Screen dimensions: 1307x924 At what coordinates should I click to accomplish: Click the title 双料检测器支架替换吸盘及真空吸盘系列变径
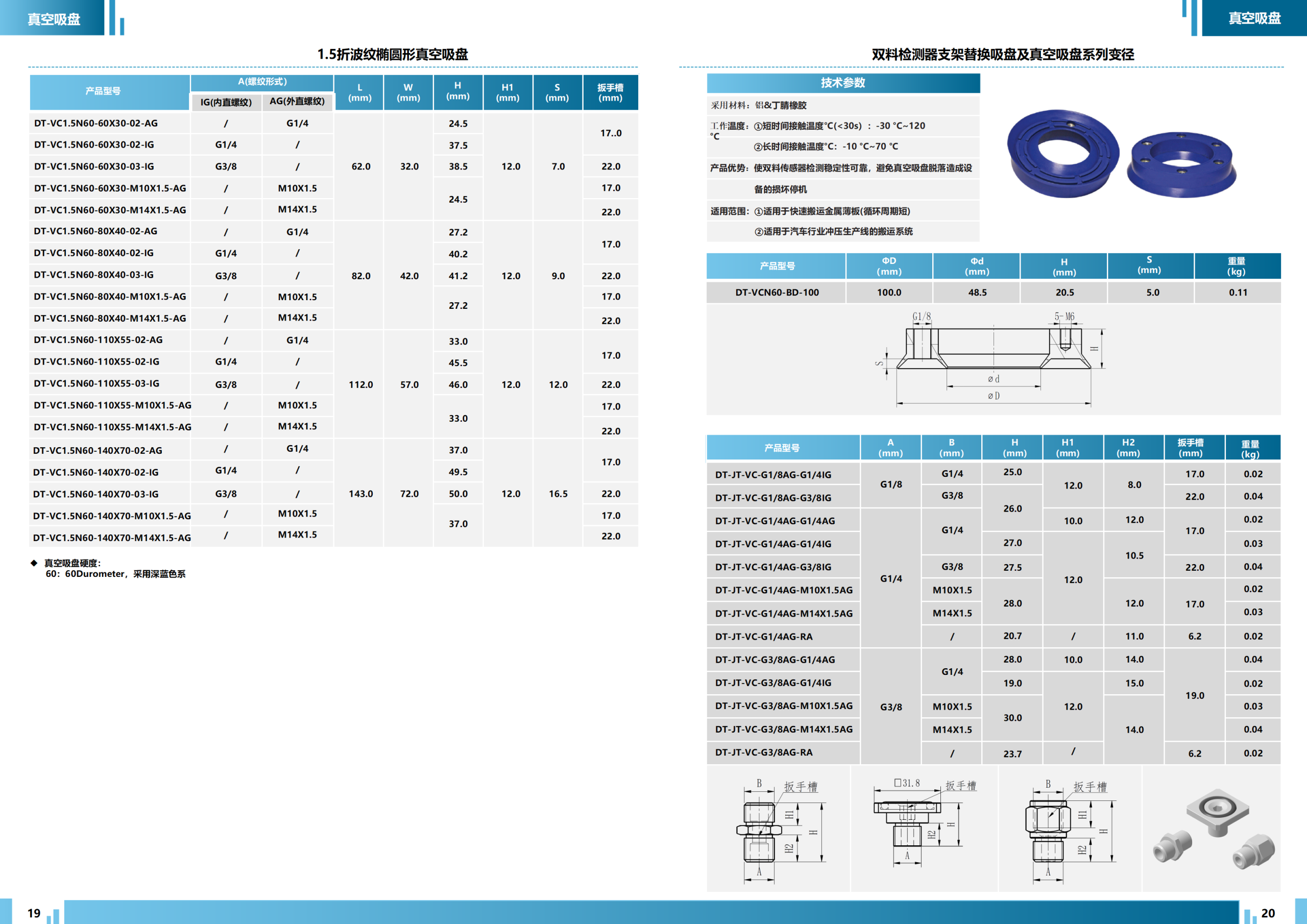[1002, 55]
